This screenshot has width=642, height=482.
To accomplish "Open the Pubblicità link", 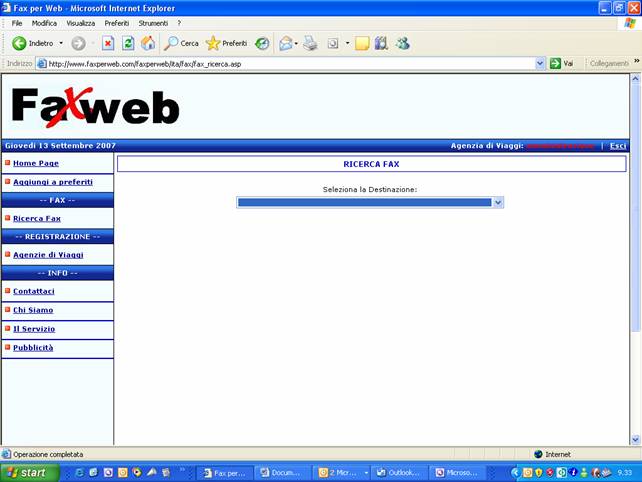I will [x=33, y=348].
